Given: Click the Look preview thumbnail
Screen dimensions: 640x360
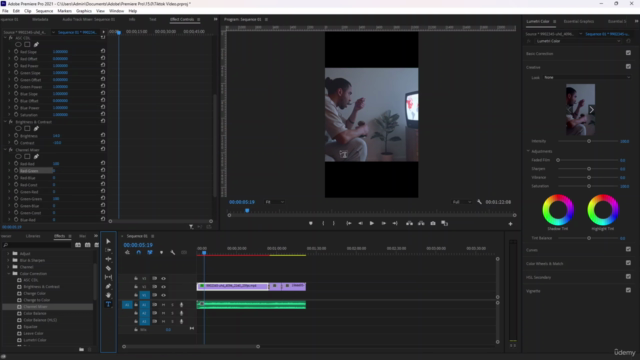Looking at the screenshot, I should (x=580, y=109).
